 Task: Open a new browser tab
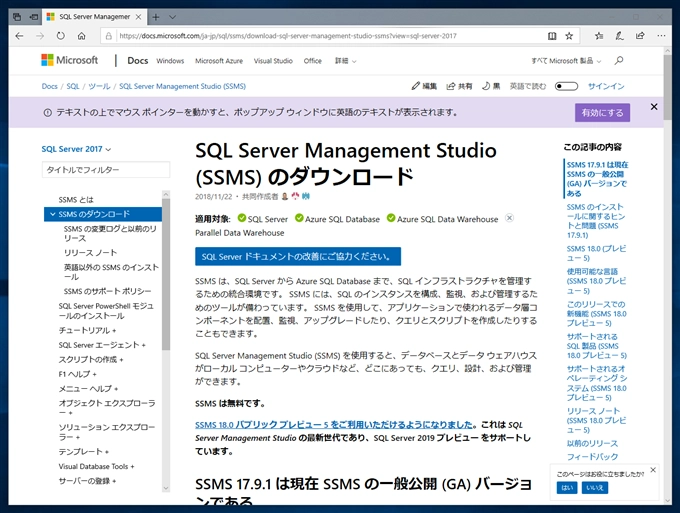tap(157, 16)
